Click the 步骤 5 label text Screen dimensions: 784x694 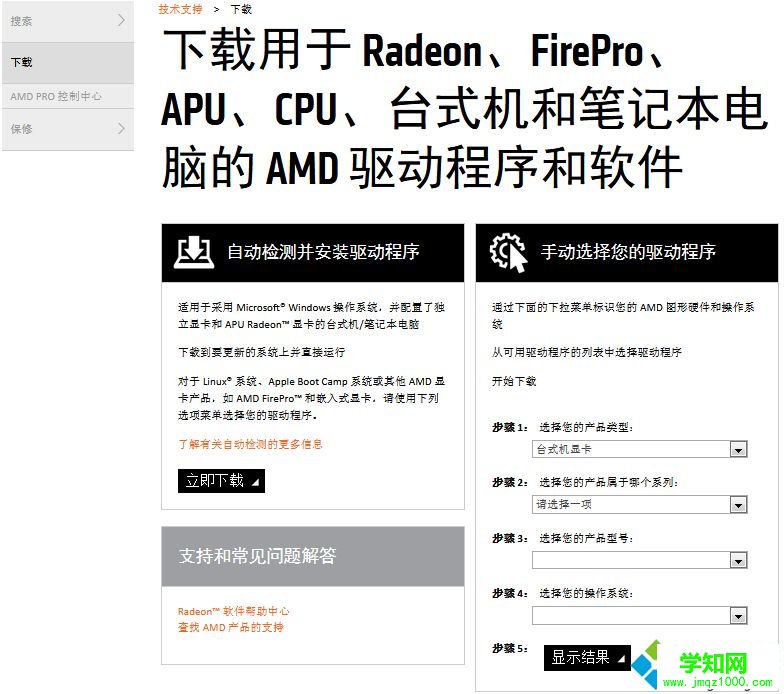point(510,648)
